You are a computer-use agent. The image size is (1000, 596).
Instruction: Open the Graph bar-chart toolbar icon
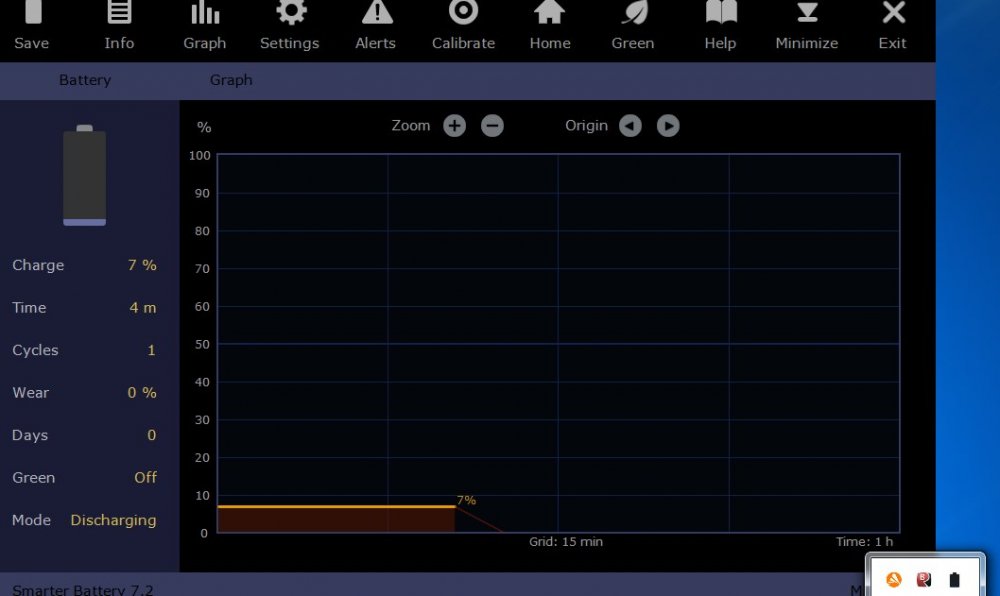coord(205,14)
